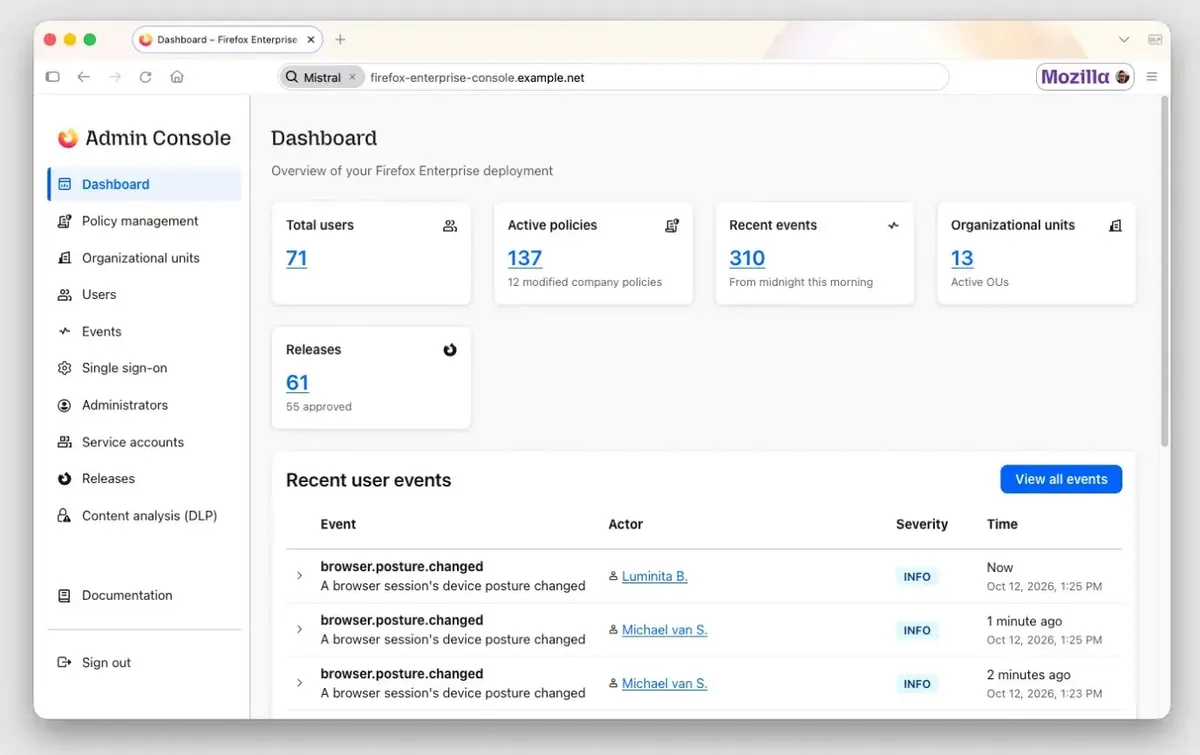Open the list all tabs dropdown arrow

click(x=1123, y=40)
